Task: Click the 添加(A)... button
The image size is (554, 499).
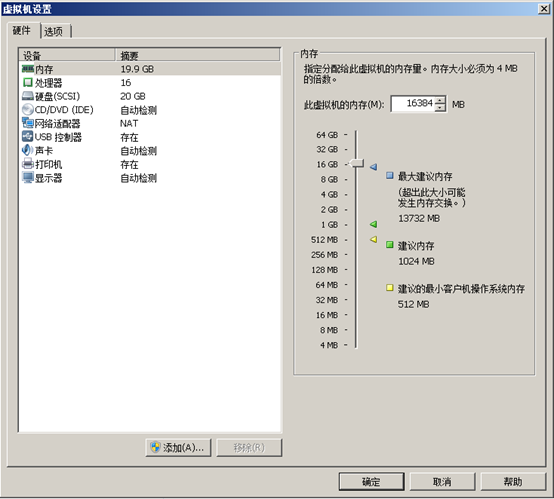Action: [x=178, y=448]
